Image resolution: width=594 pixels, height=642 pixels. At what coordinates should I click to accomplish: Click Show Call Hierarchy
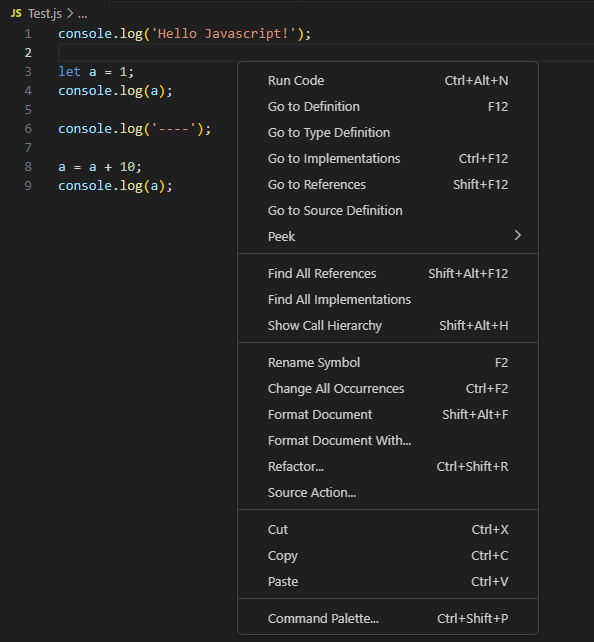tap(388, 326)
